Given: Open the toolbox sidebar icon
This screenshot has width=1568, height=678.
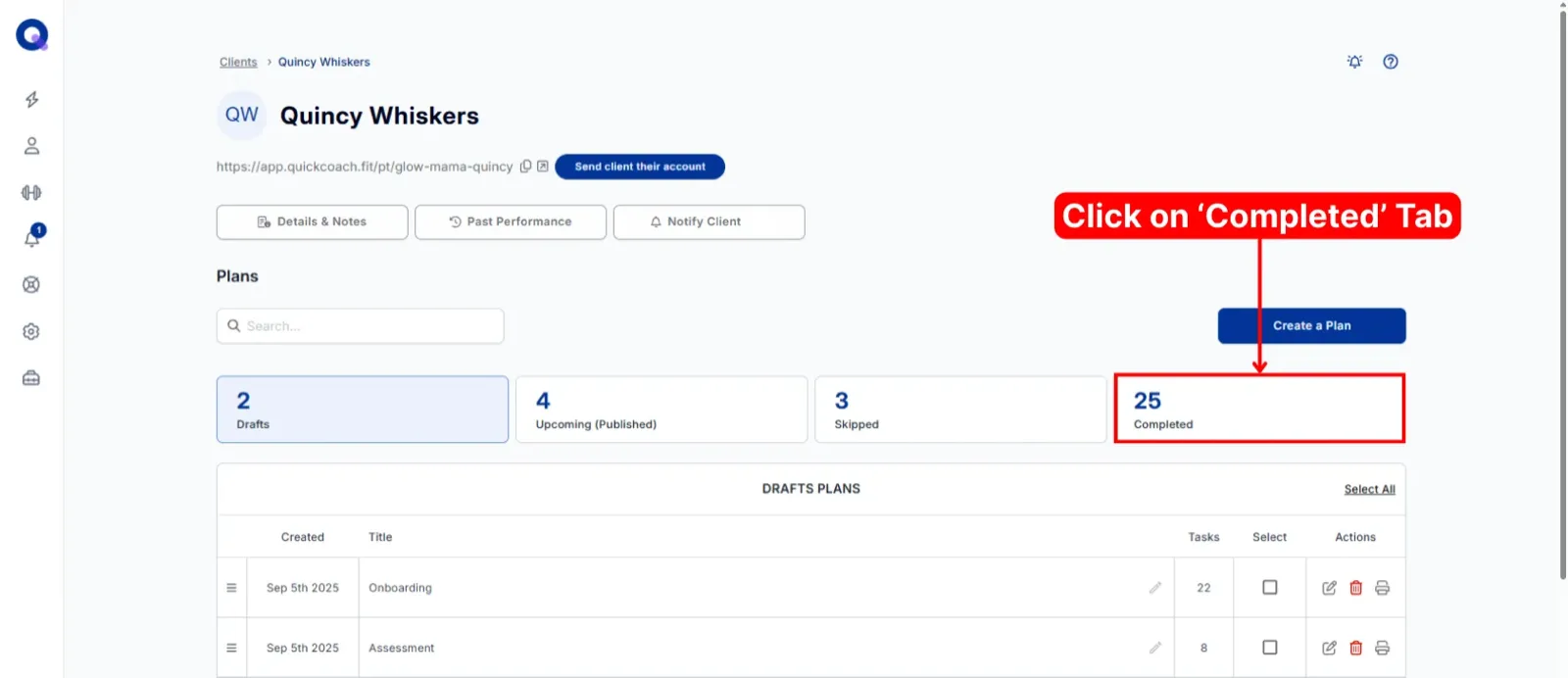Looking at the screenshot, I should (31, 378).
